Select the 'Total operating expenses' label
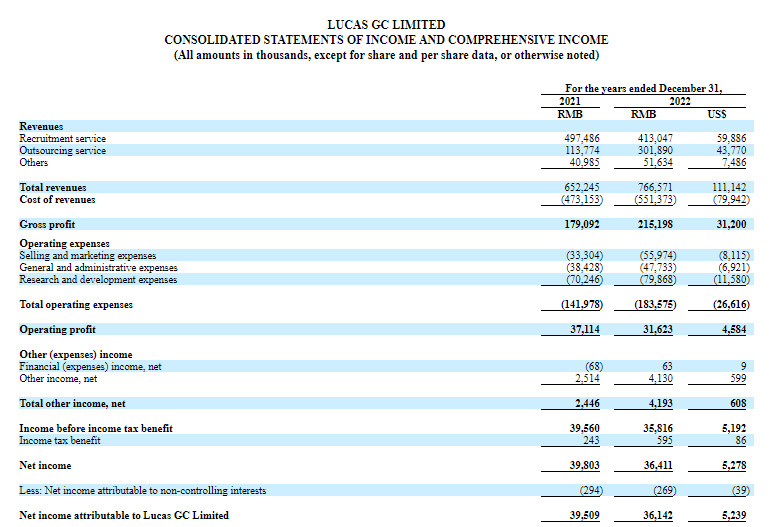772x527 pixels. [76, 305]
